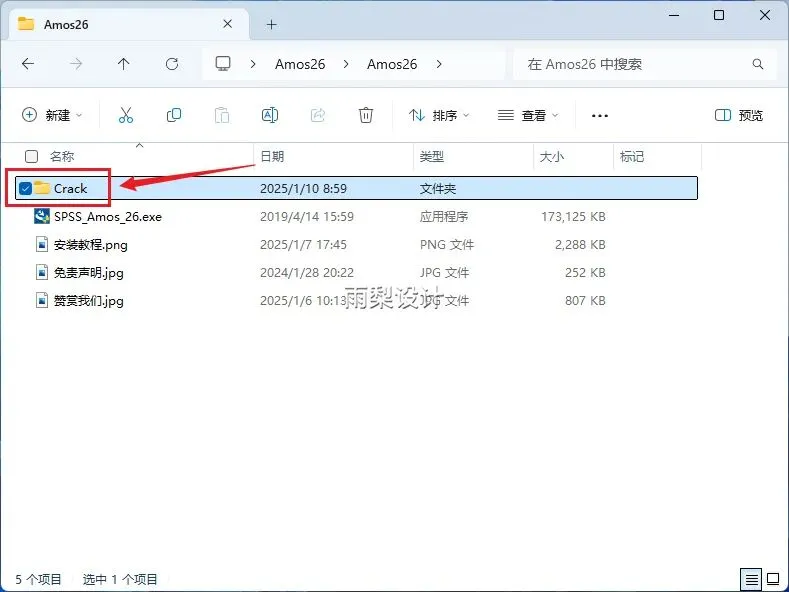
Task: Click the search magnifier icon
Action: 758,64
